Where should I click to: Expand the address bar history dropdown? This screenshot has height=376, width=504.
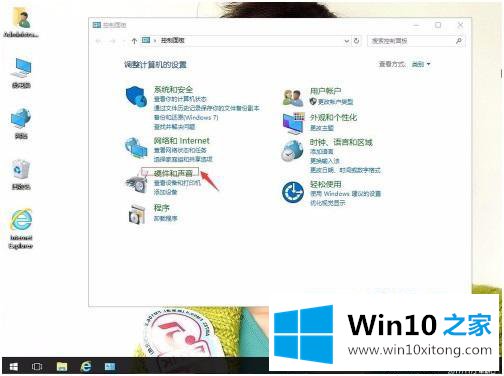[x=347, y=41]
